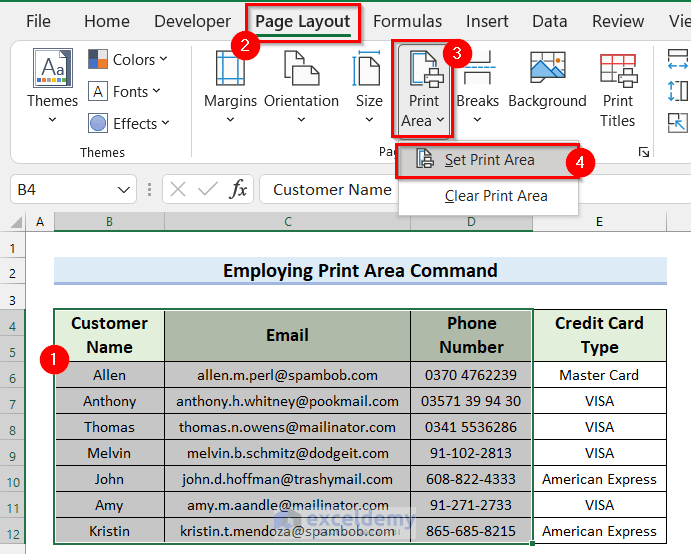Open the theme Effects dropdown
Screen dimensions: 691x554
[x=129, y=124]
